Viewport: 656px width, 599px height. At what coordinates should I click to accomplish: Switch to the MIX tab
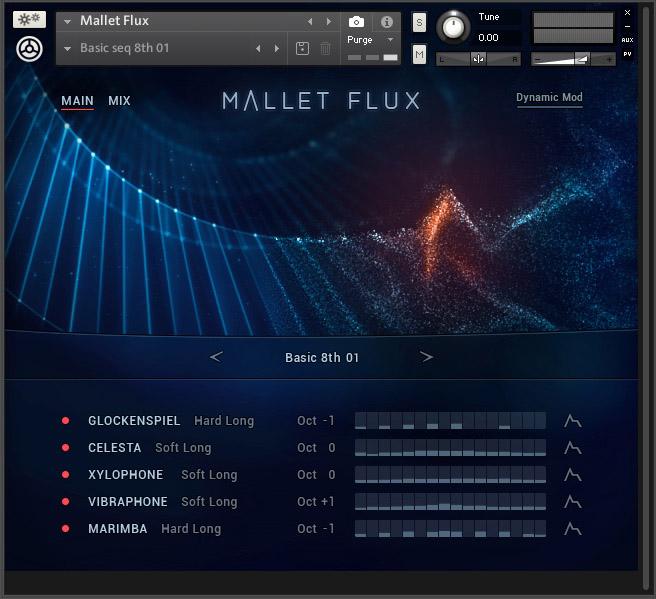tap(119, 101)
